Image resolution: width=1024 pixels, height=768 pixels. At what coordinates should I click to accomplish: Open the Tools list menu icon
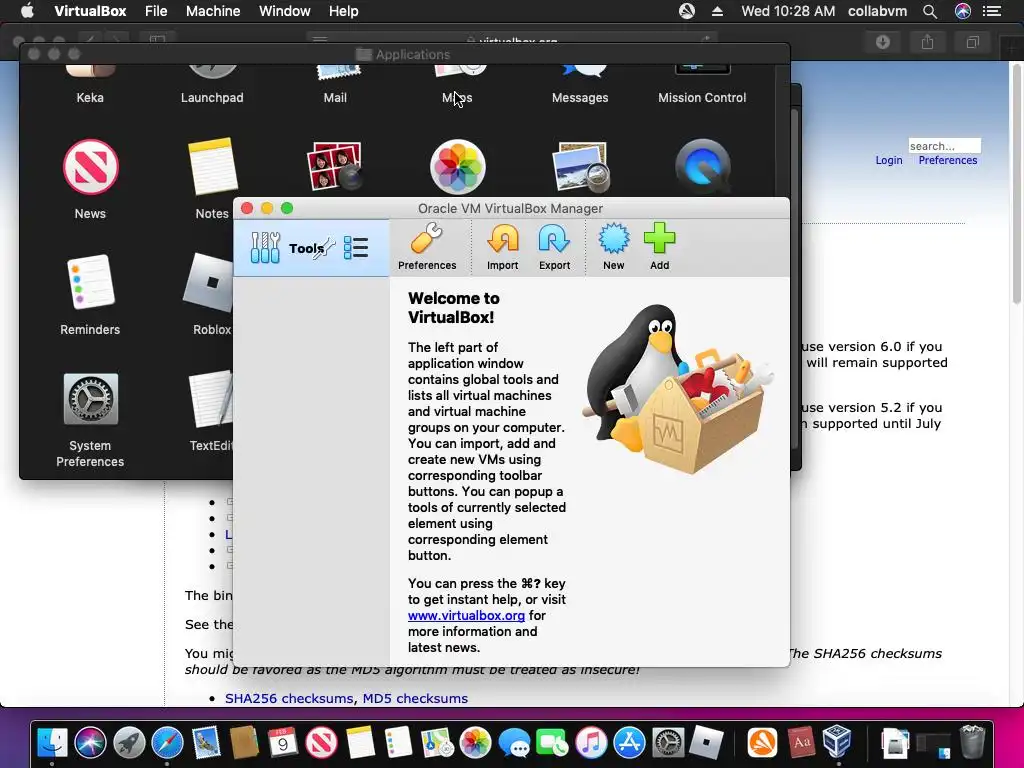pyautogui.click(x=356, y=248)
